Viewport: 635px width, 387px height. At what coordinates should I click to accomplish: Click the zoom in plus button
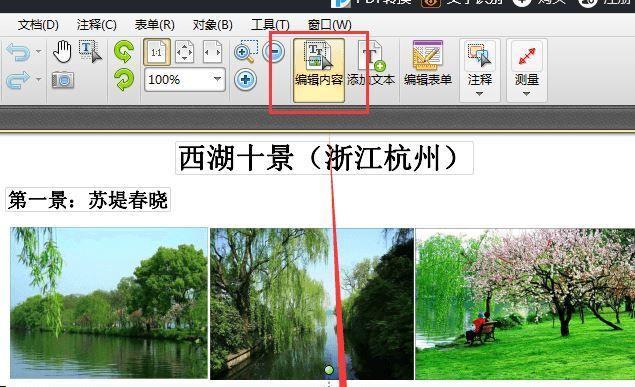(245, 79)
